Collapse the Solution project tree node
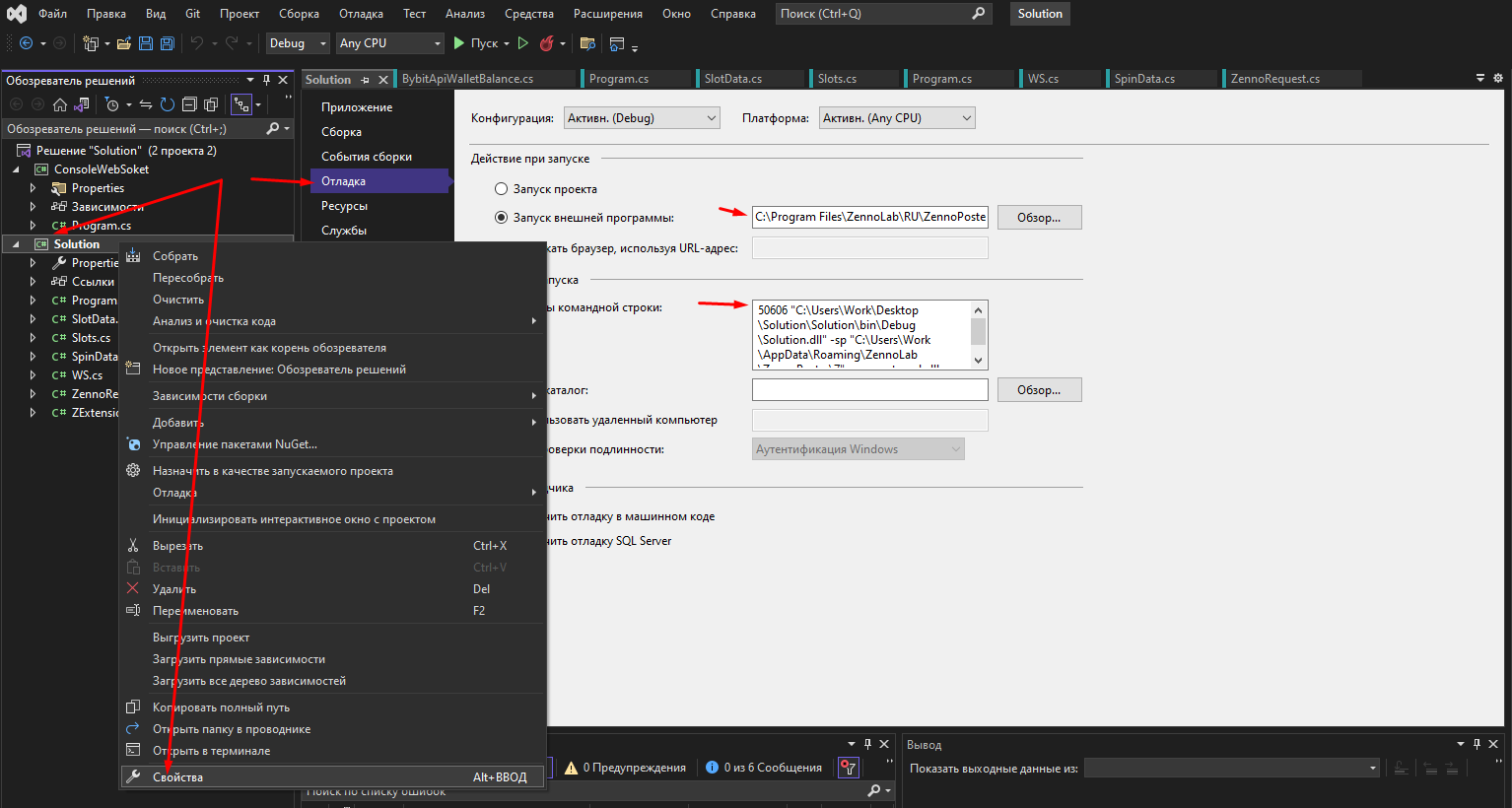Image resolution: width=1512 pixels, height=808 pixels. [16, 244]
